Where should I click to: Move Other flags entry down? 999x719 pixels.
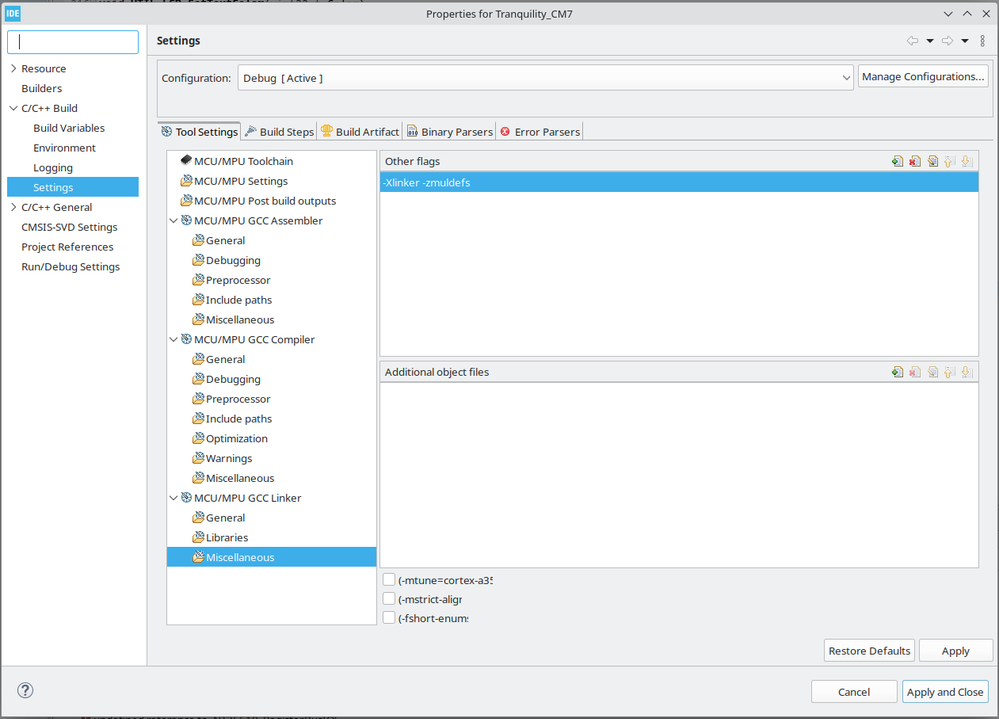coord(967,161)
